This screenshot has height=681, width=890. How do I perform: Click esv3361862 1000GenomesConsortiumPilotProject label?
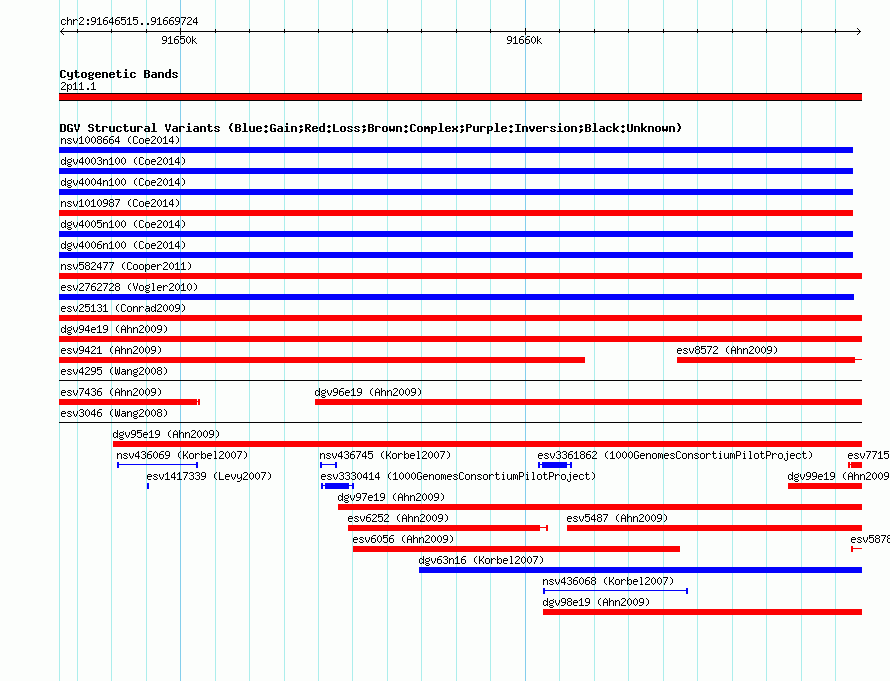point(675,455)
